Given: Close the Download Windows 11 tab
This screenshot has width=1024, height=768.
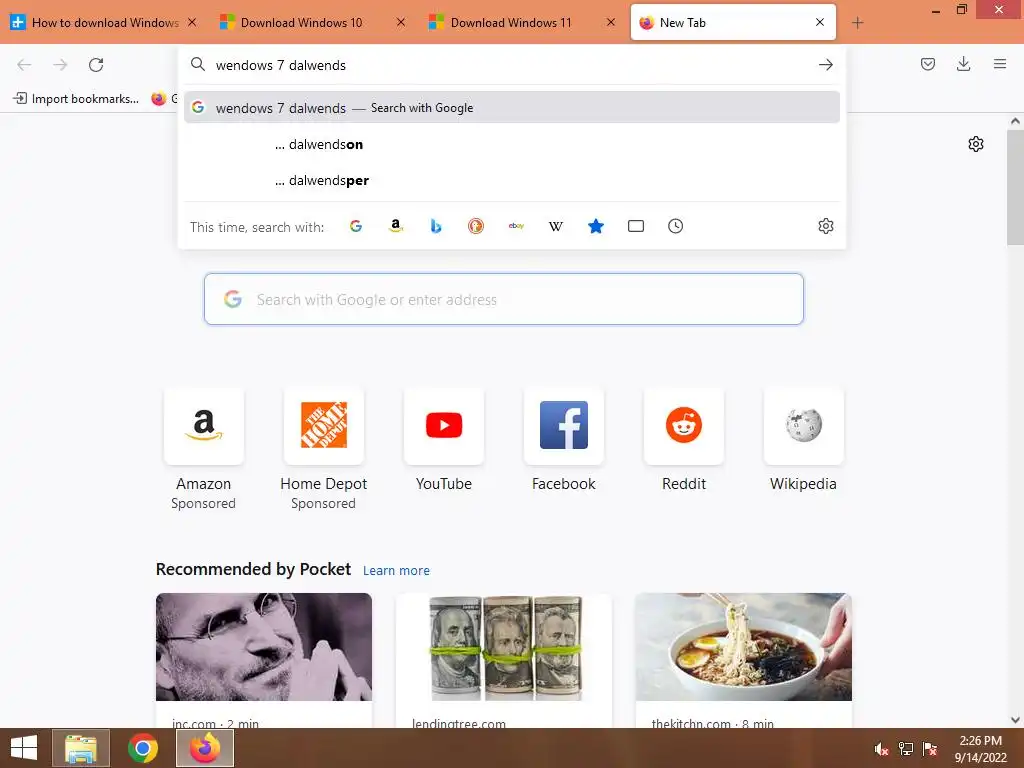Looking at the screenshot, I should (x=611, y=22).
